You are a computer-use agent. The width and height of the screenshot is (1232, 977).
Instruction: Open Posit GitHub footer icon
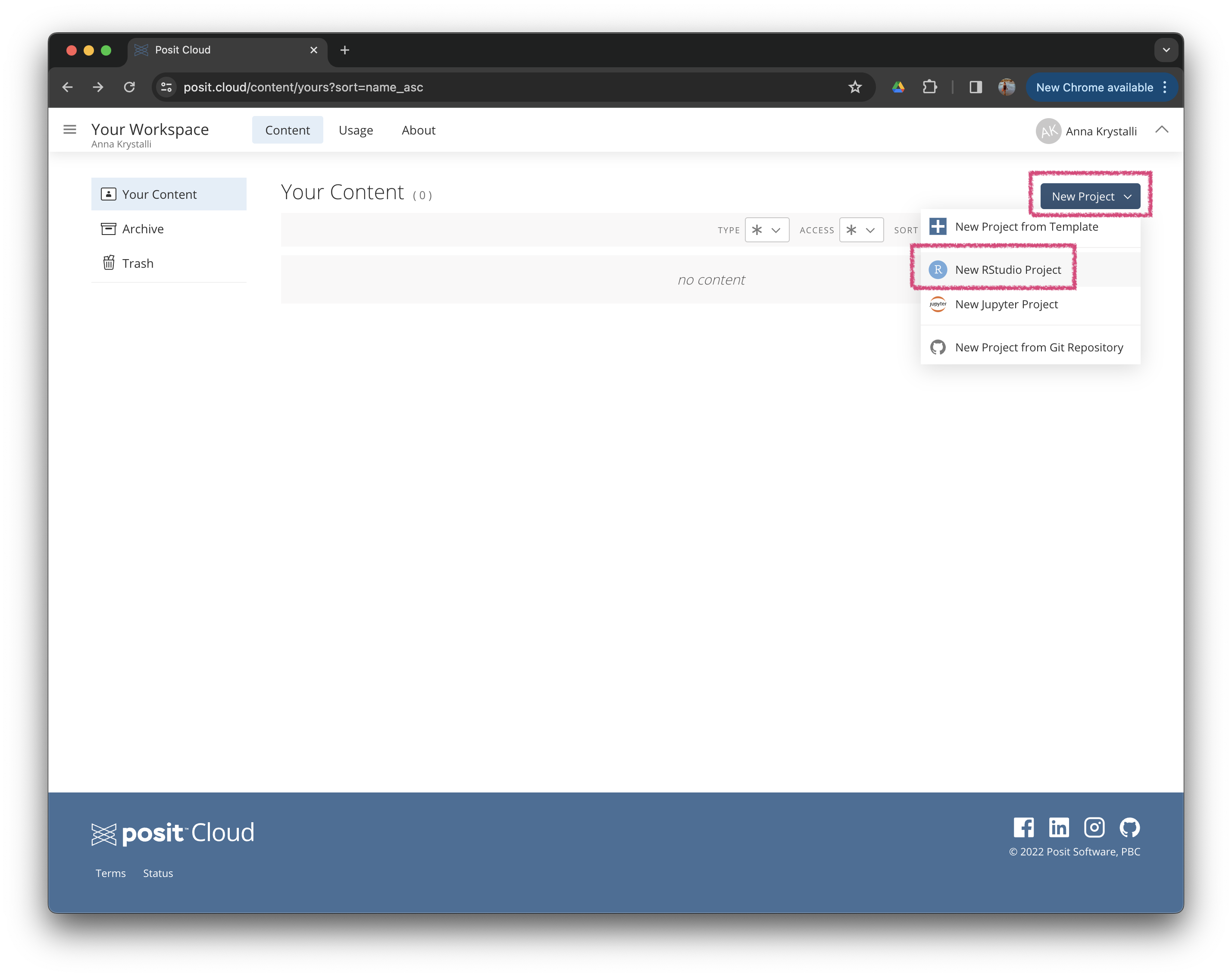click(x=1130, y=827)
